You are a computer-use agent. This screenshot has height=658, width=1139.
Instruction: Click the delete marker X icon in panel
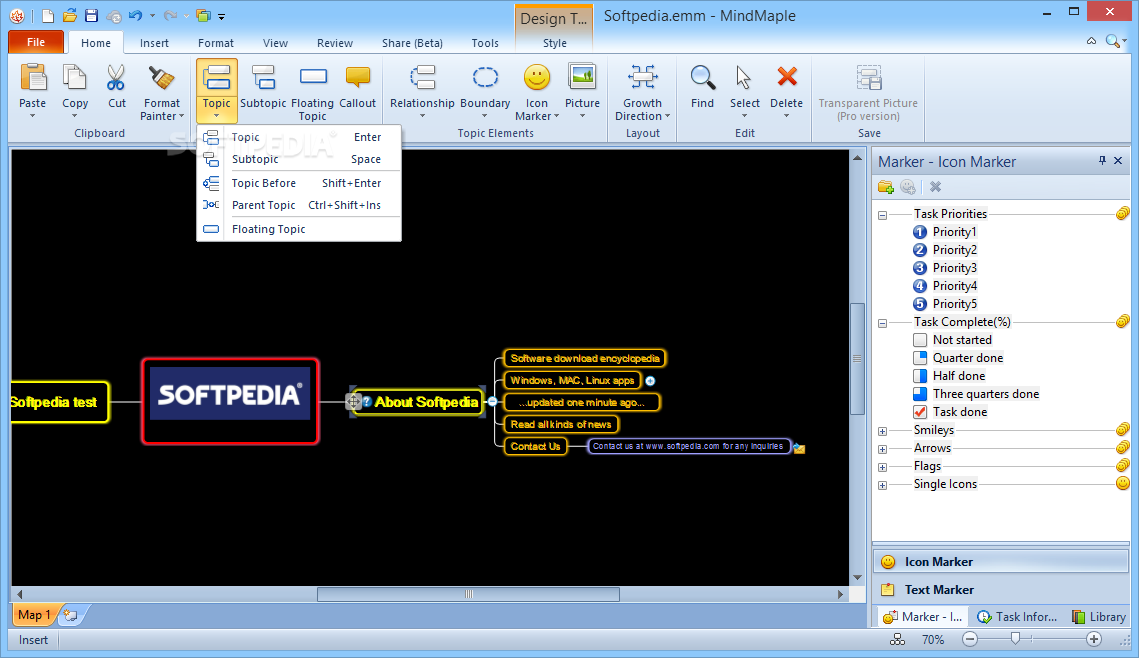tap(936, 187)
